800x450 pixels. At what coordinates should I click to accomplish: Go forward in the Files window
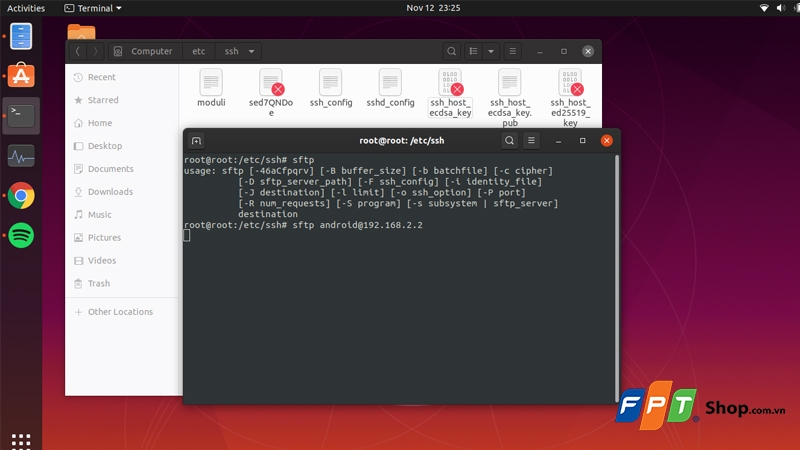(x=95, y=51)
